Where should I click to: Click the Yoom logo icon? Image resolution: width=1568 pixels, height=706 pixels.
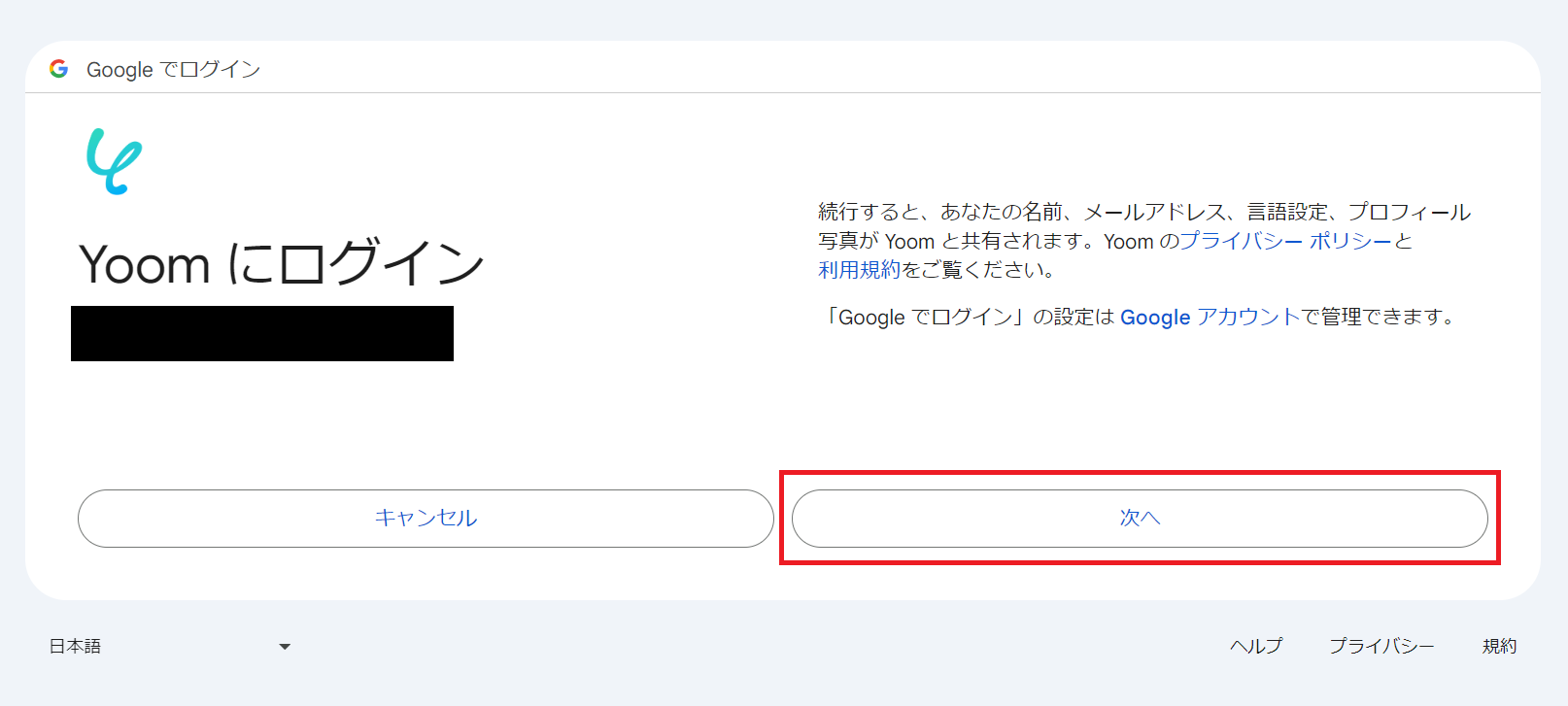coord(114,161)
